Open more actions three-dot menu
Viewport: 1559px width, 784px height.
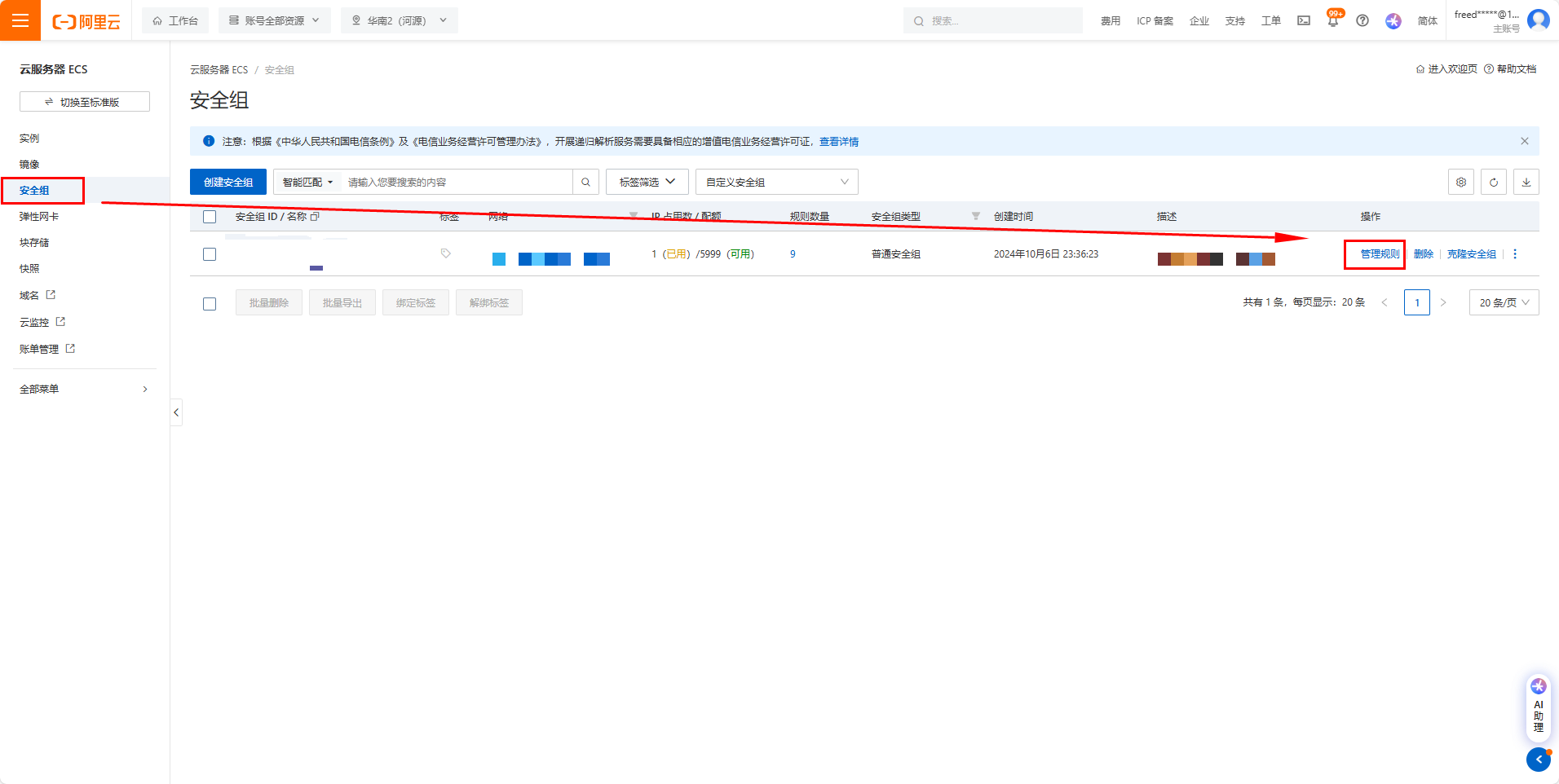tap(1515, 254)
